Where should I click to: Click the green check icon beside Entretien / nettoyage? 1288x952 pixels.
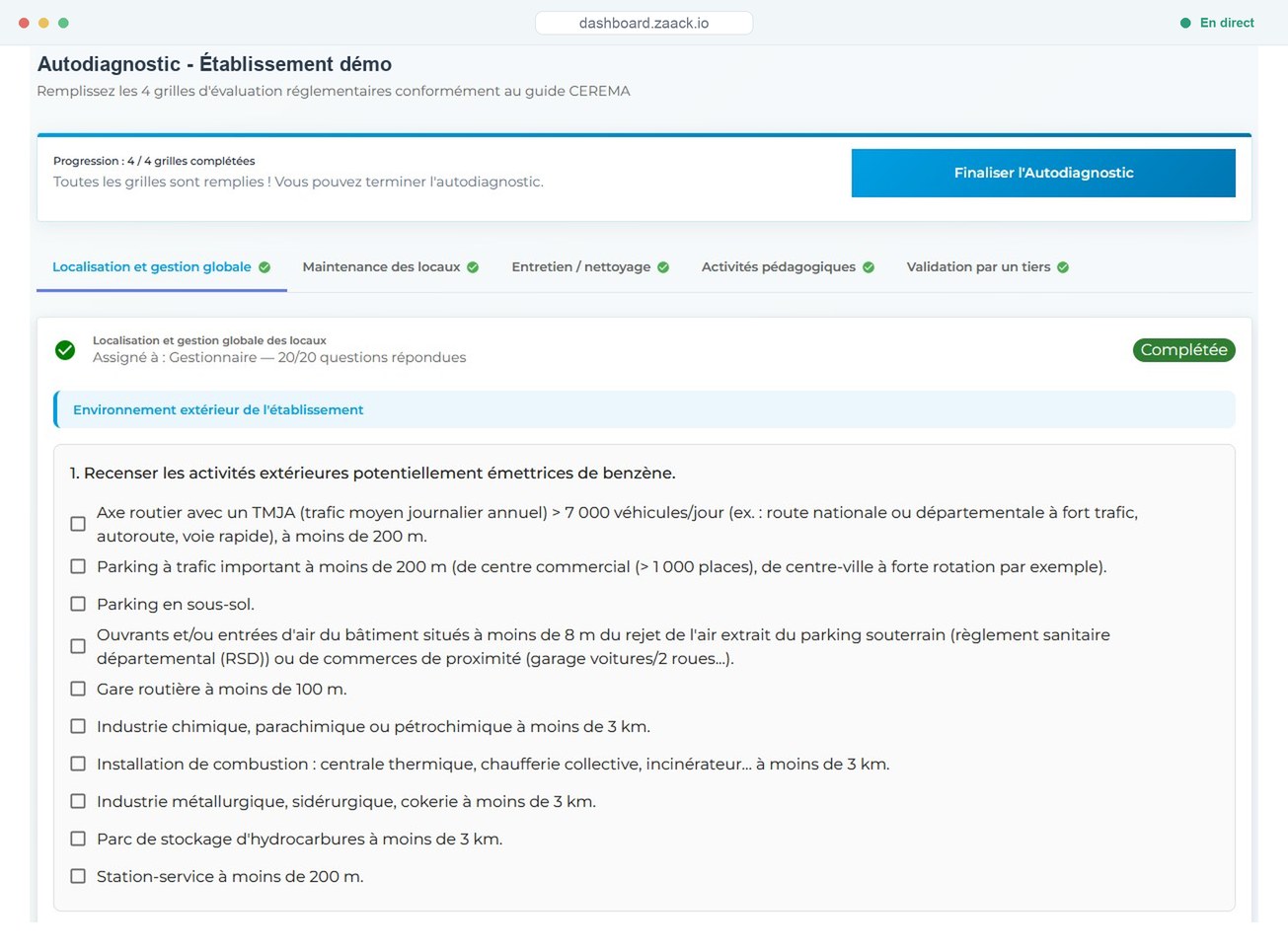pos(663,267)
